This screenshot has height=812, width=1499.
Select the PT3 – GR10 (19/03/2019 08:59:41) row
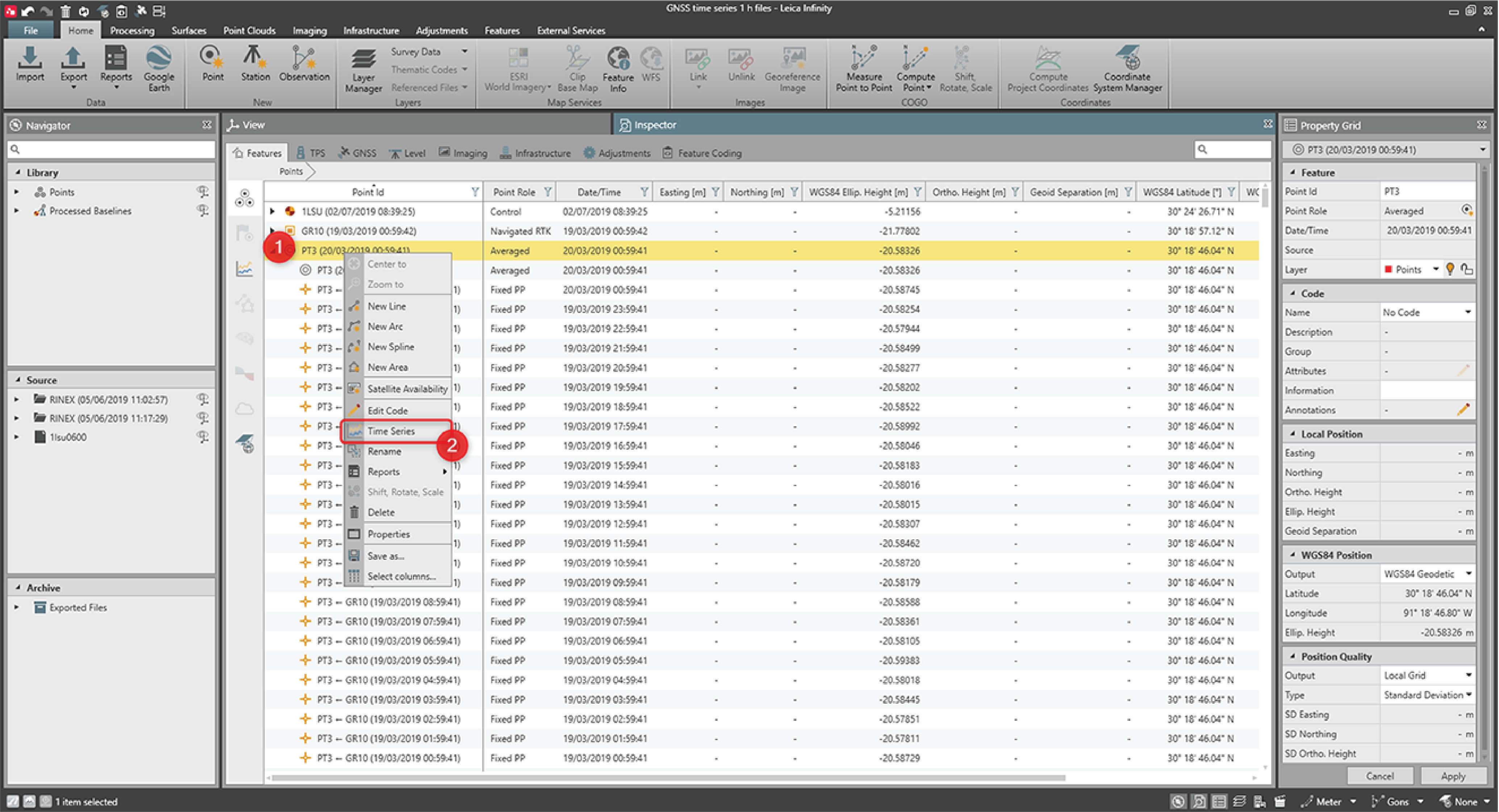(x=762, y=602)
